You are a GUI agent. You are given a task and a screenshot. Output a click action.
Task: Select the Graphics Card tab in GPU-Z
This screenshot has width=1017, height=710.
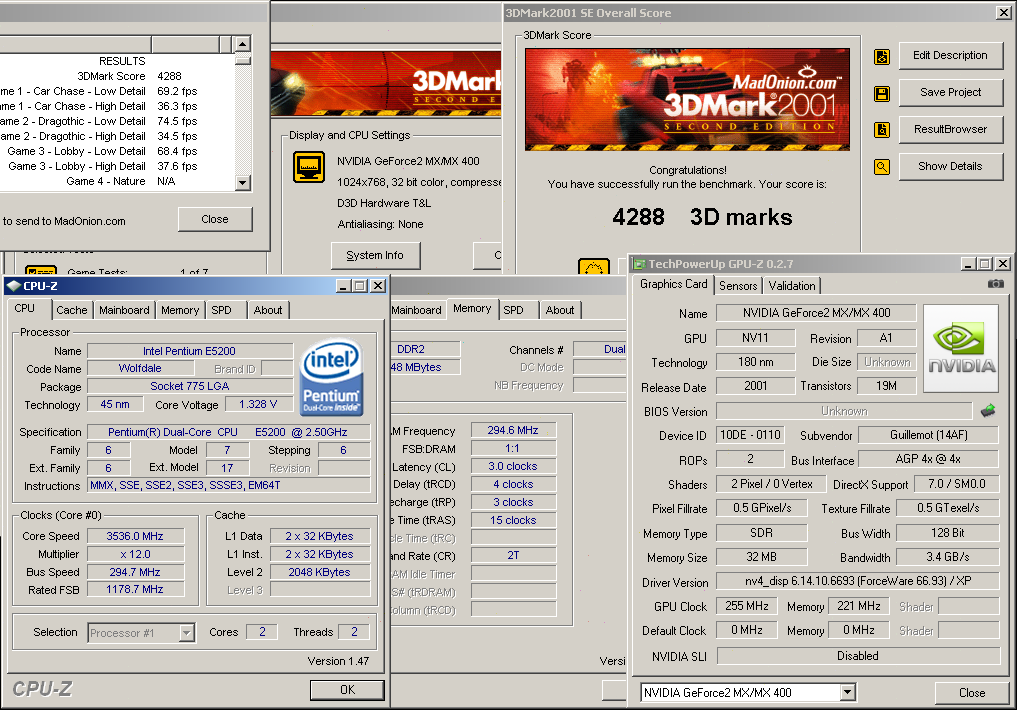pos(673,284)
